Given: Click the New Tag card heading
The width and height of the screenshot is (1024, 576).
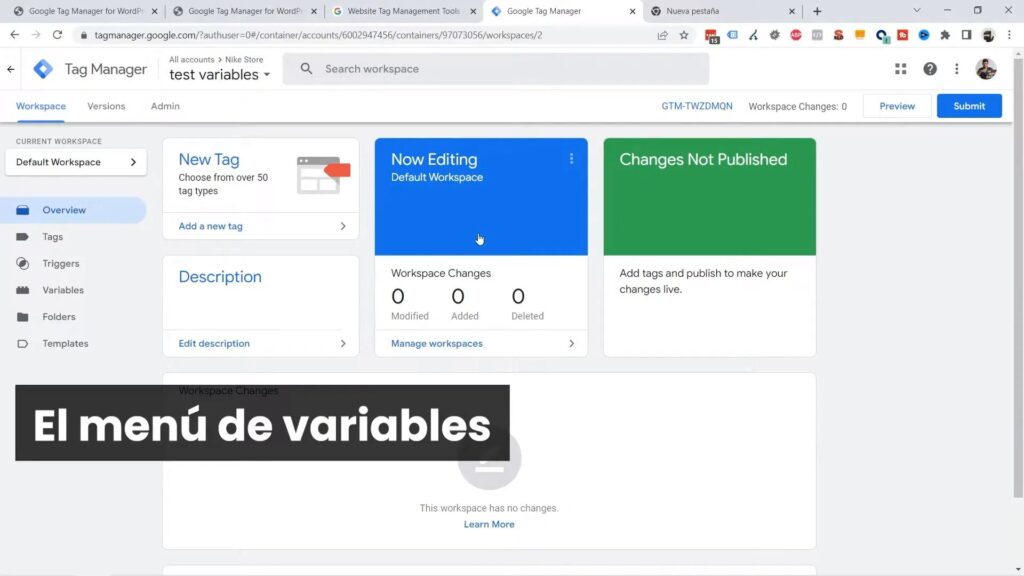Looking at the screenshot, I should (209, 159).
